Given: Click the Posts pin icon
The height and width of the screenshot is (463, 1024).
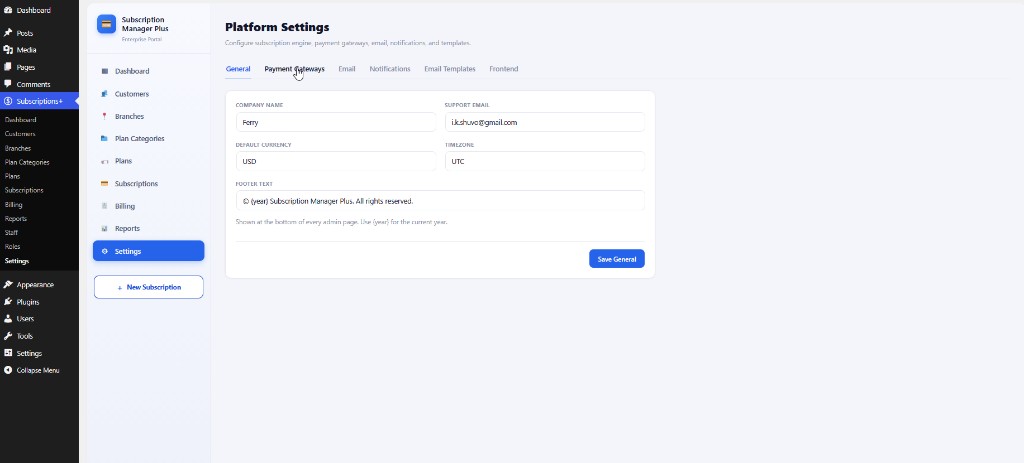Looking at the screenshot, I should [8, 33].
